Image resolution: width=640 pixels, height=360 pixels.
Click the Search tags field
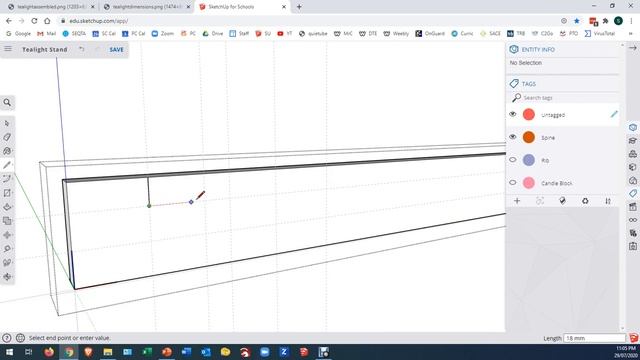(565, 98)
